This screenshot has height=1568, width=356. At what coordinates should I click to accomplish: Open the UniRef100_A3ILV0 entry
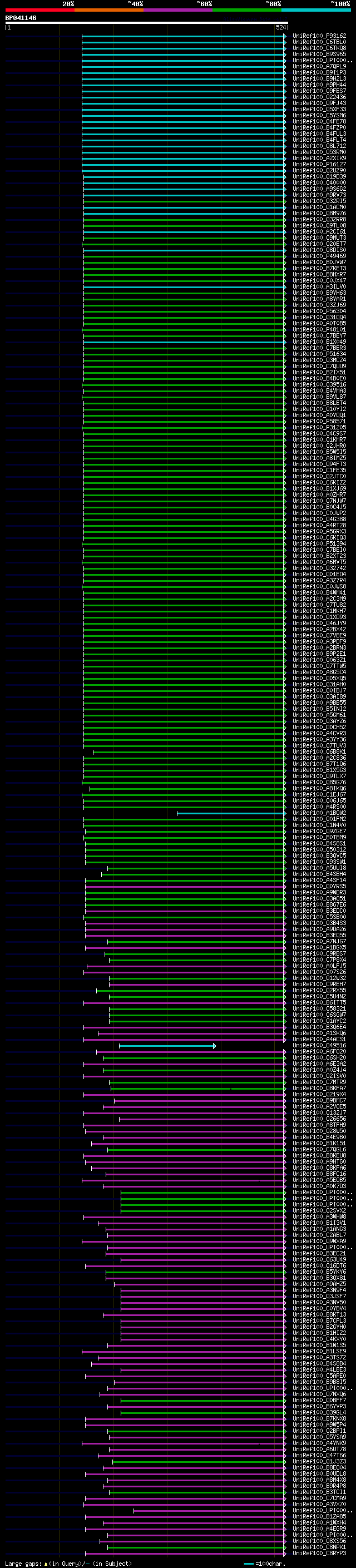(319, 286)
